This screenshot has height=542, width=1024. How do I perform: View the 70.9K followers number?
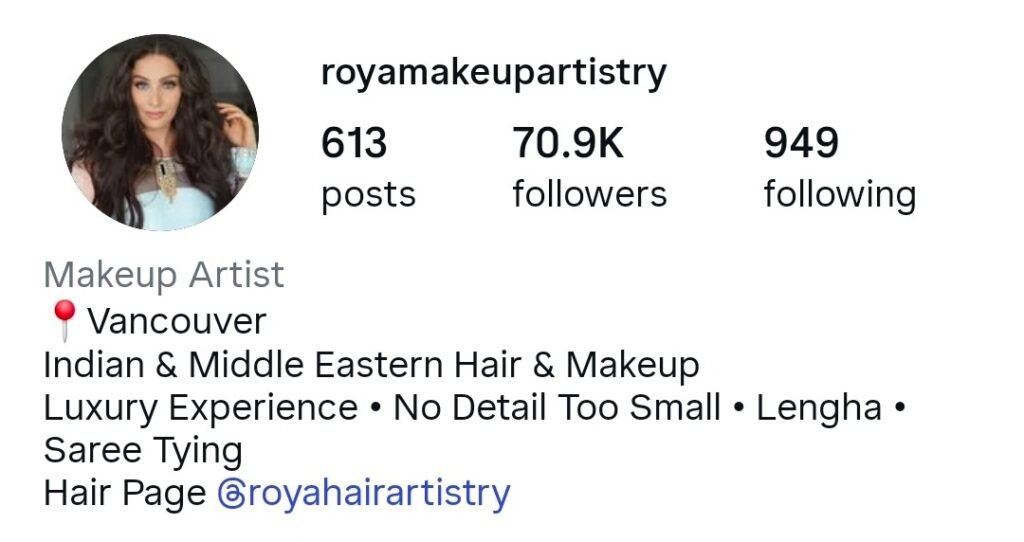point(568,143)
